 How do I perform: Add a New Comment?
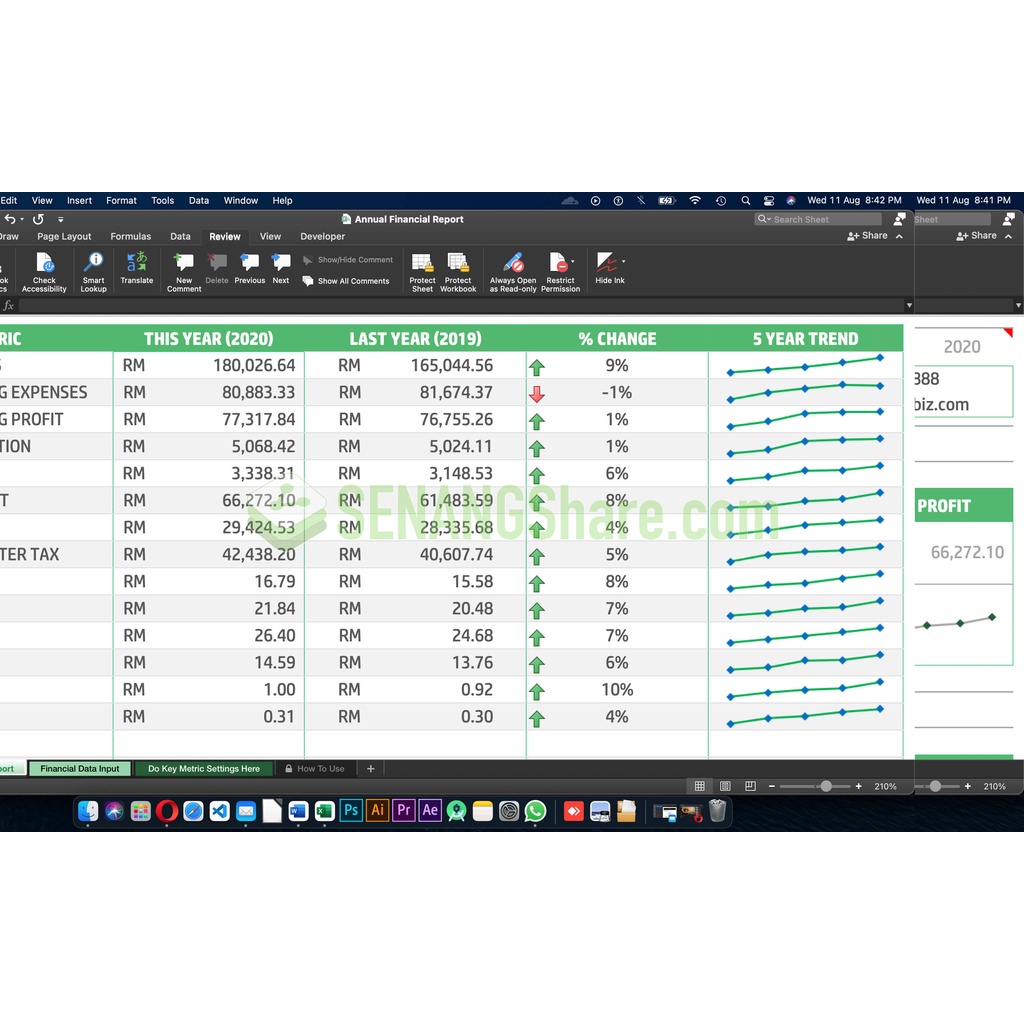click(184, 272)
